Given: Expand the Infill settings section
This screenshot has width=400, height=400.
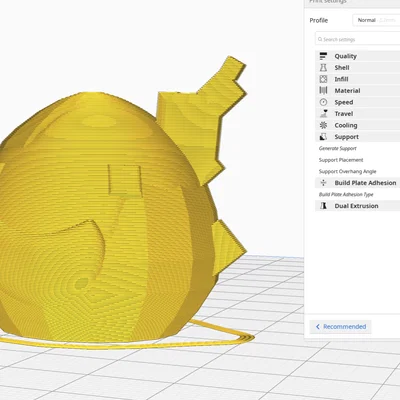Looking at the screenshot, I should [x=358, y=79].
